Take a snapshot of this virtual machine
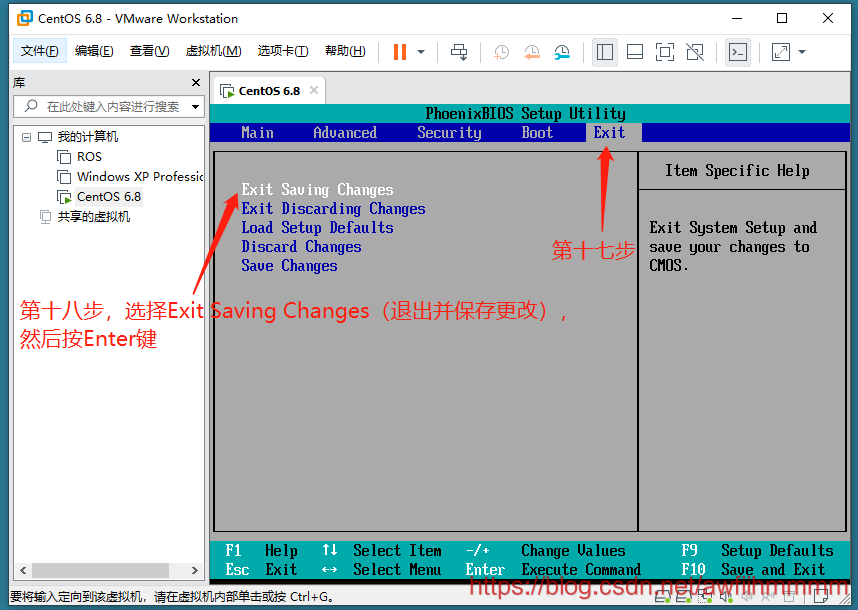 pyautogui.click(x=501, y=52)
